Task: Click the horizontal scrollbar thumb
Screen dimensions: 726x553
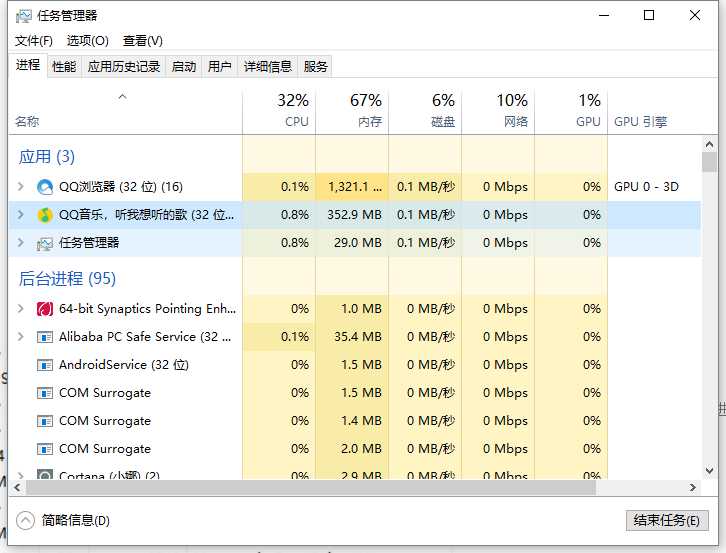Action: coord(311,487)
